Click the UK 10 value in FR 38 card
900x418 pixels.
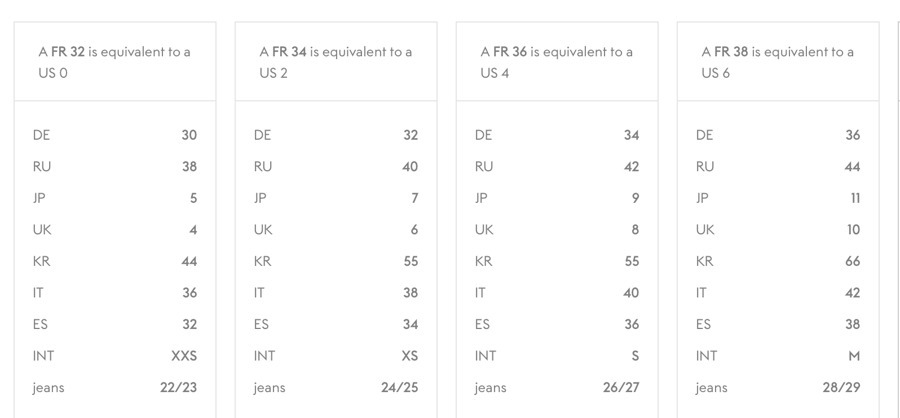(x=852, y=230)
